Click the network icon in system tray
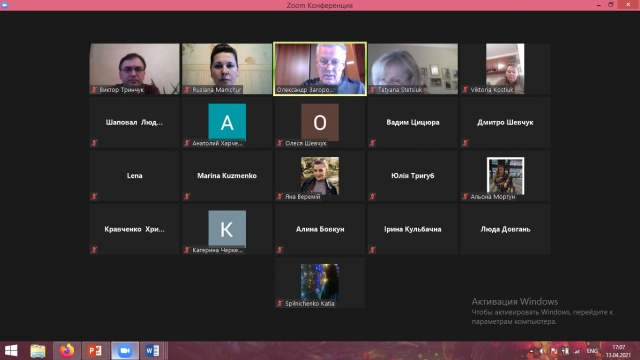Screen dimensions: 640x360 coord(577,351)
